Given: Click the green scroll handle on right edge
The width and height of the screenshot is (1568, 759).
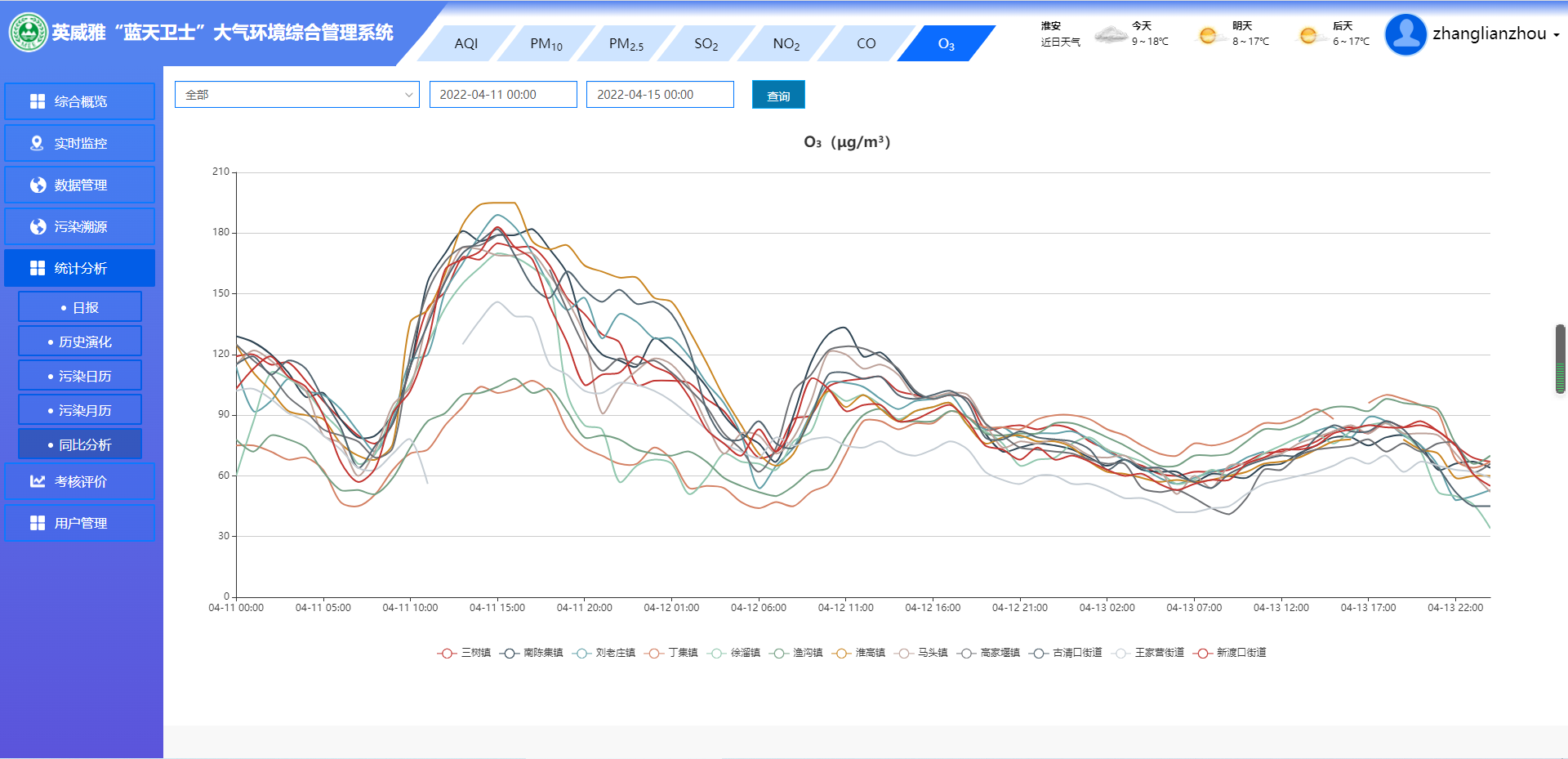Looking at the screenshot, I should tap(1560, 359).
